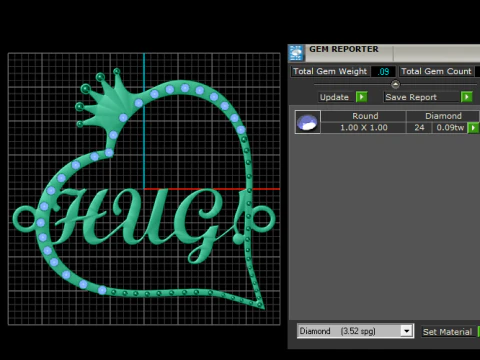Click the Diamond column header

point(443,116)
